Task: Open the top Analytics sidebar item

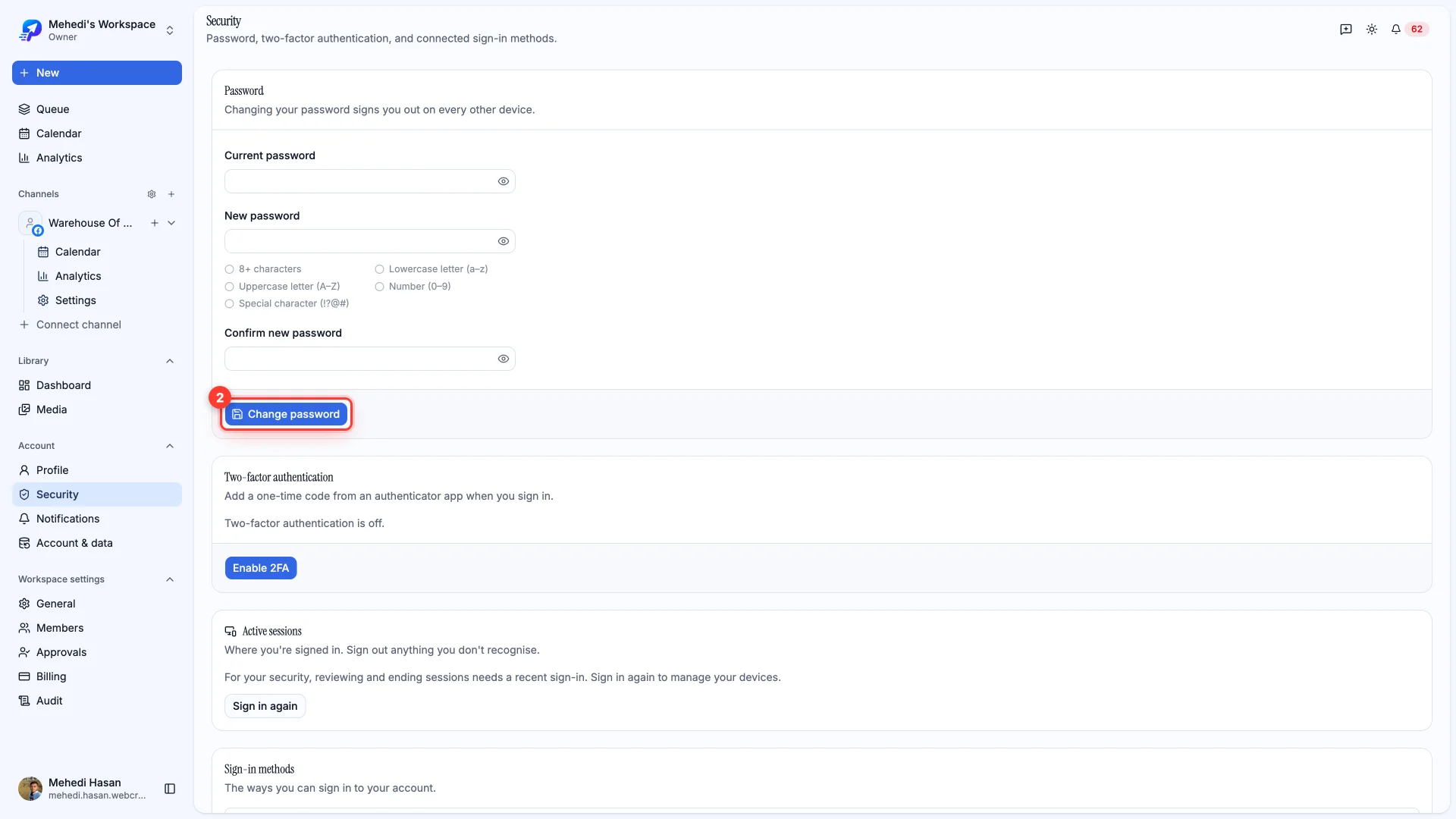Action: 97,158
